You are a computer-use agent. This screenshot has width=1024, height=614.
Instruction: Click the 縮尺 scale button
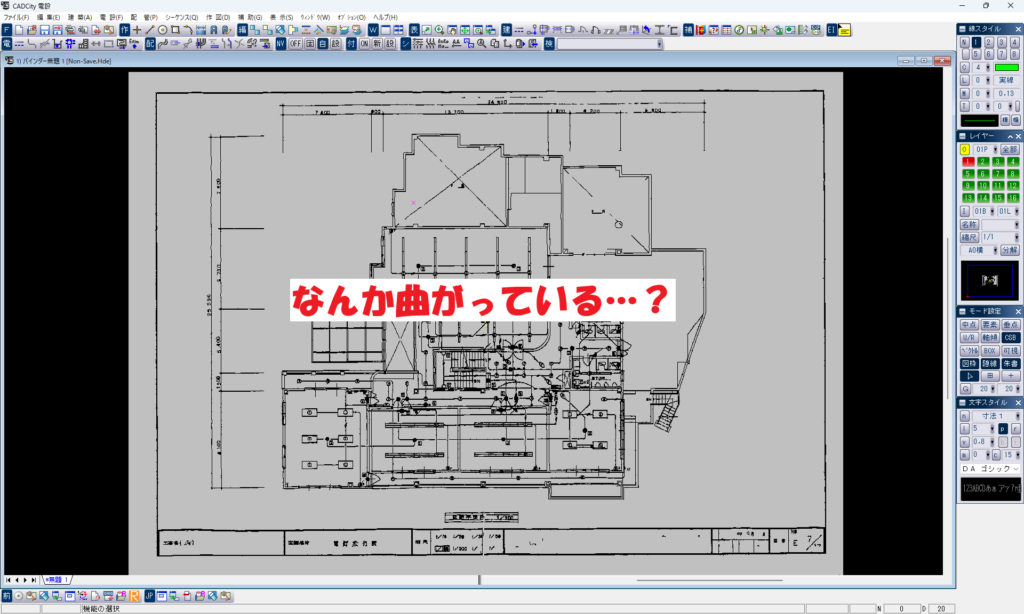click(x=969, y=237)
